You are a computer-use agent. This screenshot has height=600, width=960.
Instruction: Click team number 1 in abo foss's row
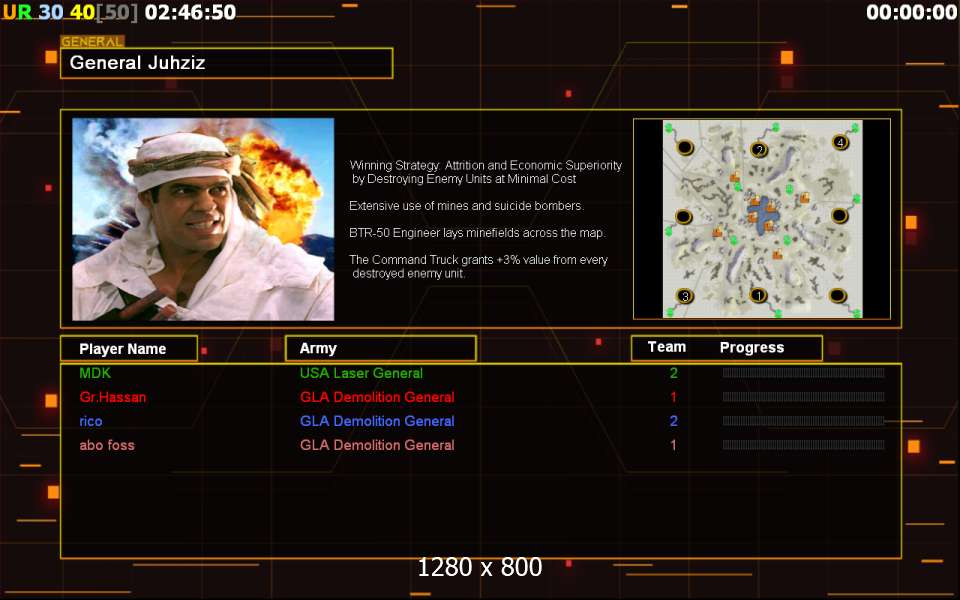[673, 445]
